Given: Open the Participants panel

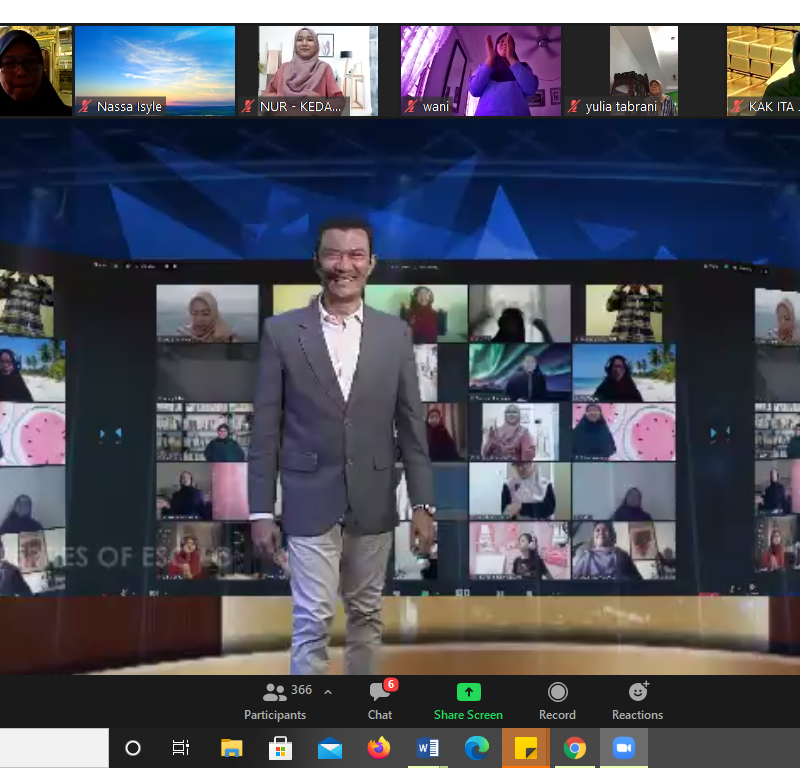Looking at the screenshot, I should click(275, 700).
